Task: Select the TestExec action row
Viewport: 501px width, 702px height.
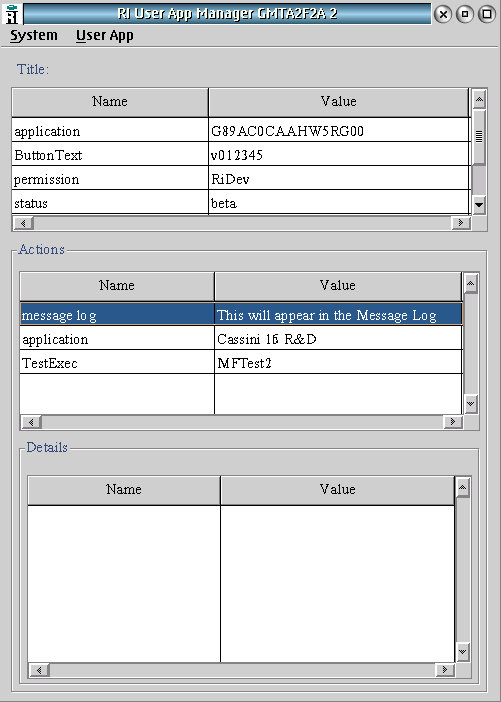Action: pos(241,362)
